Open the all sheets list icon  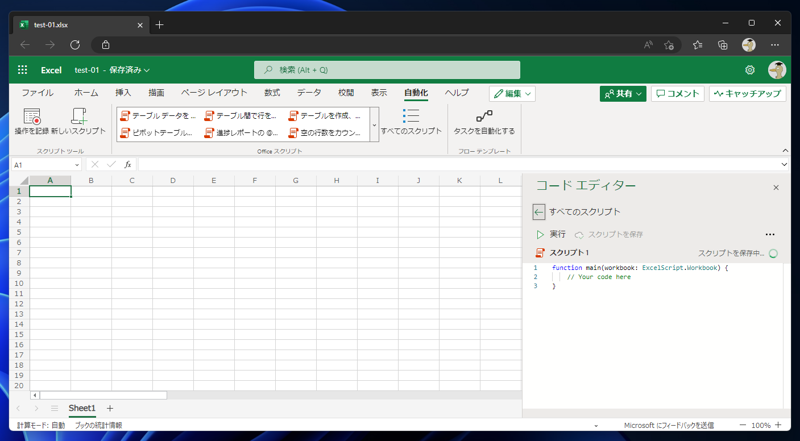coord(55,408)
